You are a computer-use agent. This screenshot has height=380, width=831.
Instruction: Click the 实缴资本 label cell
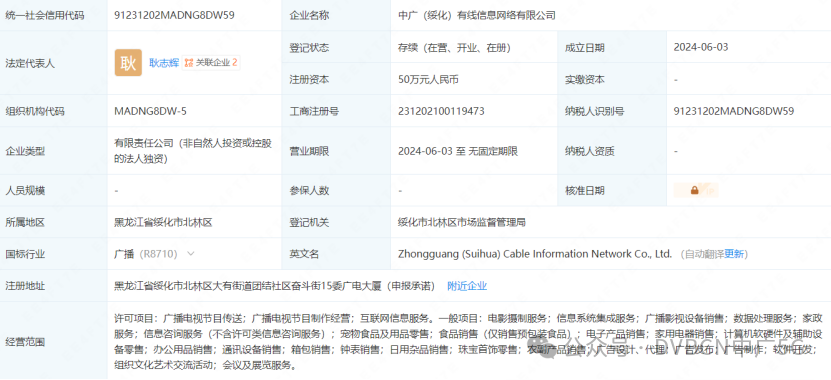coord(612,79)
